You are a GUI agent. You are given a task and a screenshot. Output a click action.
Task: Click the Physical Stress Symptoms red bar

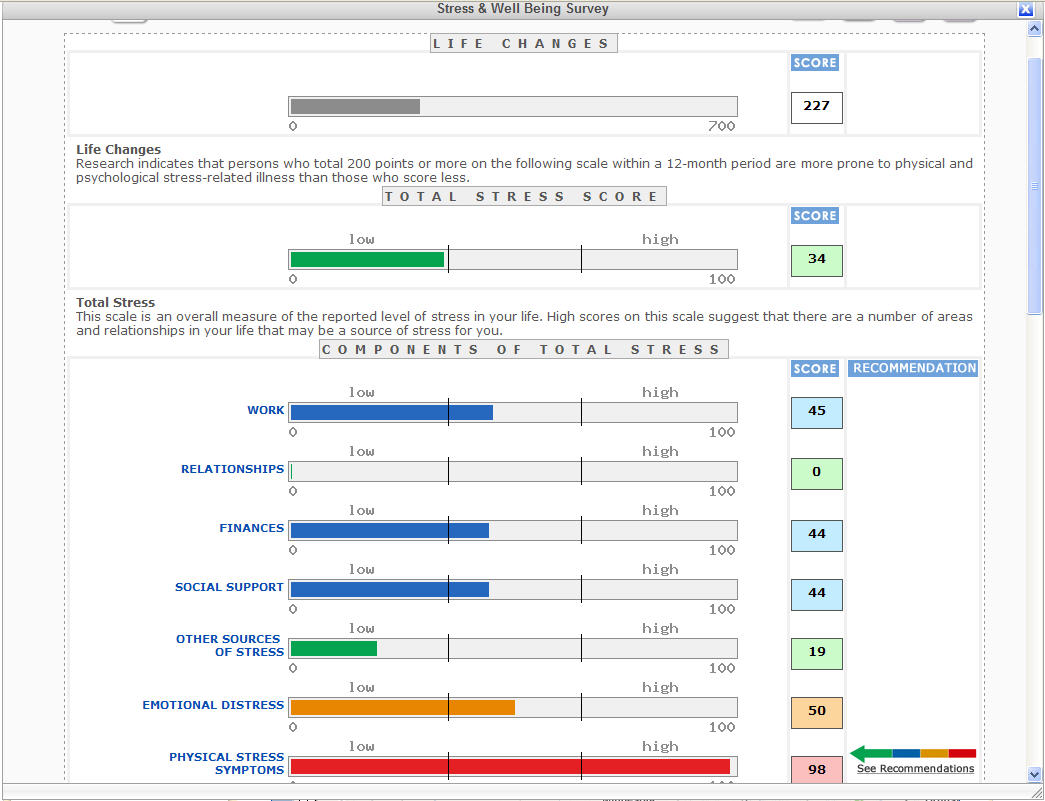click(x=511, y=766)
